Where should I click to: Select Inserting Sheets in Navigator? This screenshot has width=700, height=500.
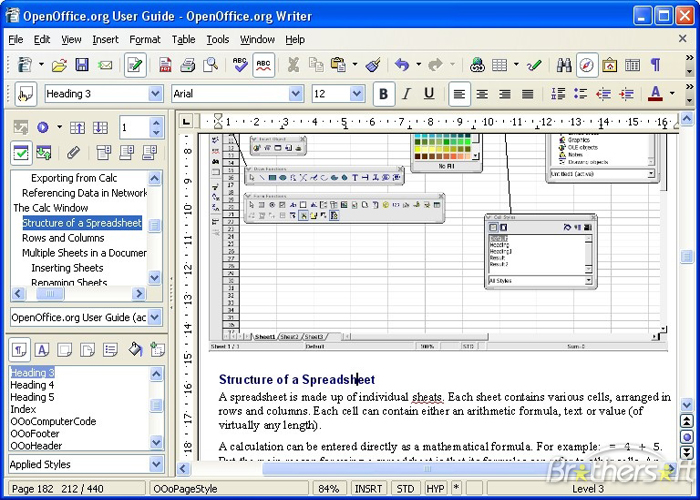tap(67, 268)
